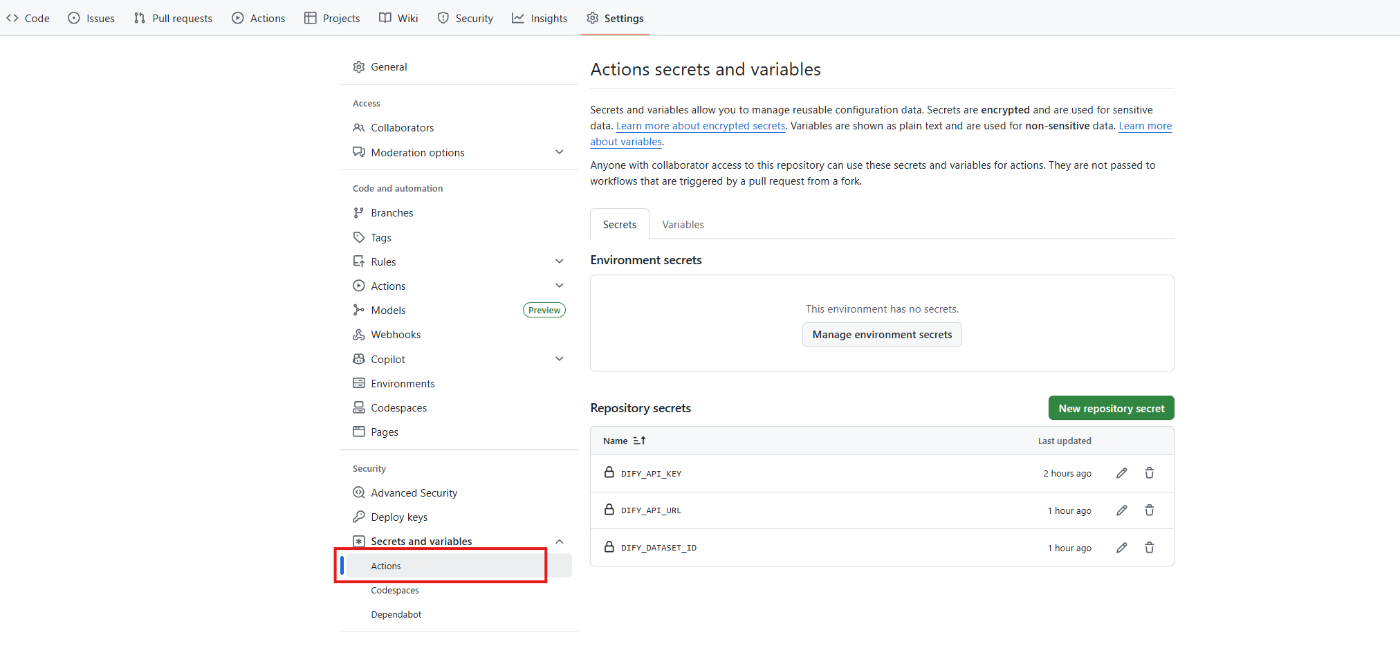
Task: Click the DIFY_API_KEY secret name
Action: 651,474
